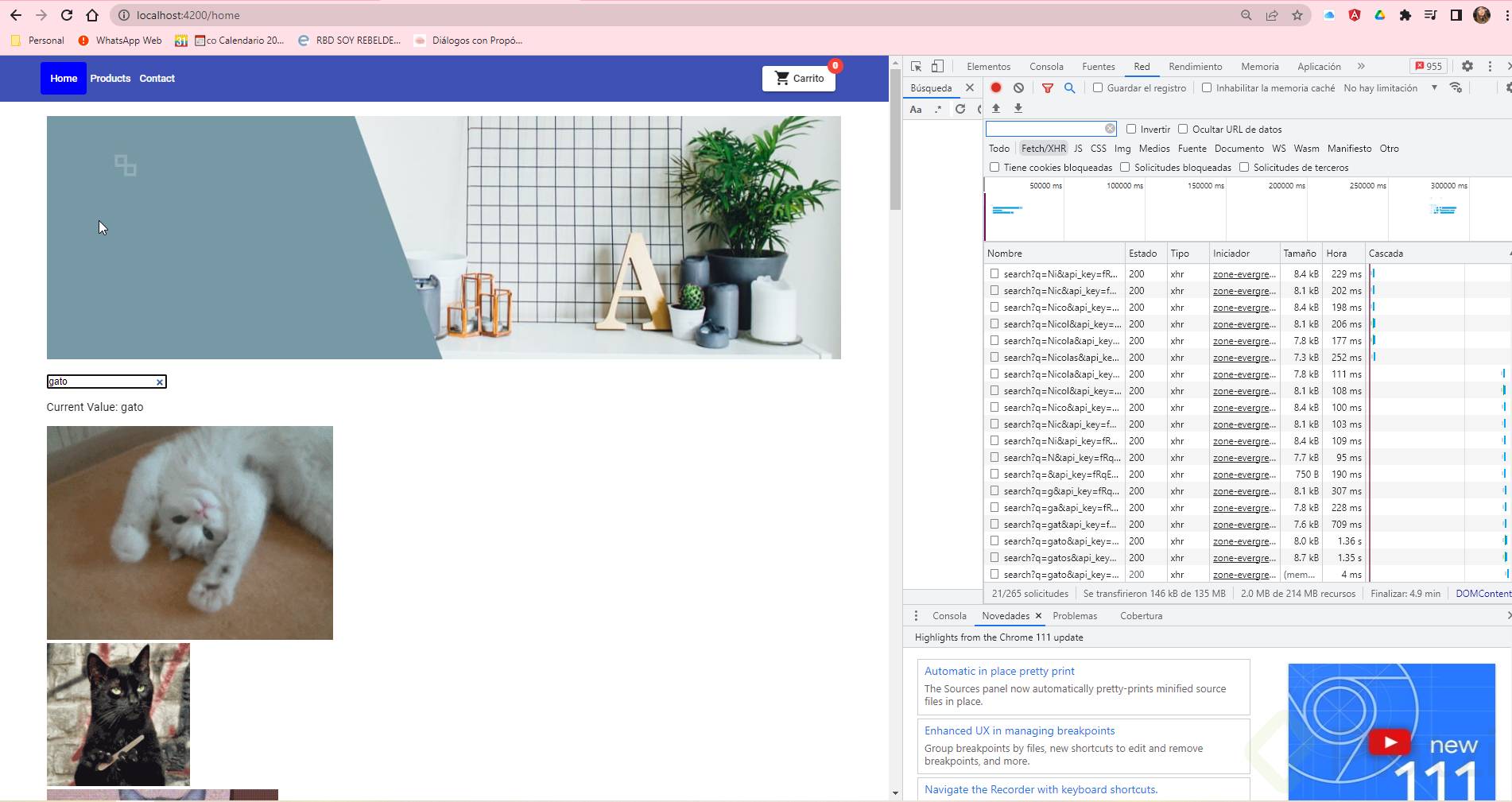Image resolution: width=1512 pixels, height=802 pixels.
Task: Open the browser home page button
Action: 92,15
